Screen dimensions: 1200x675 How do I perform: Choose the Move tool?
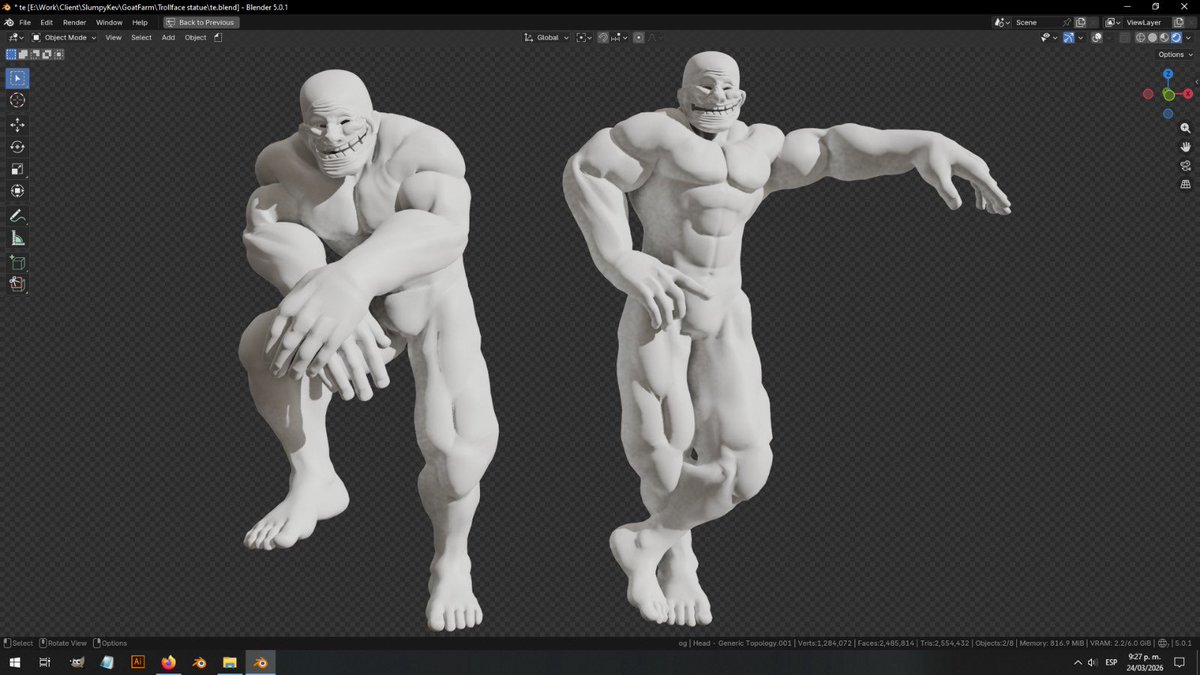tap(17, 125)
